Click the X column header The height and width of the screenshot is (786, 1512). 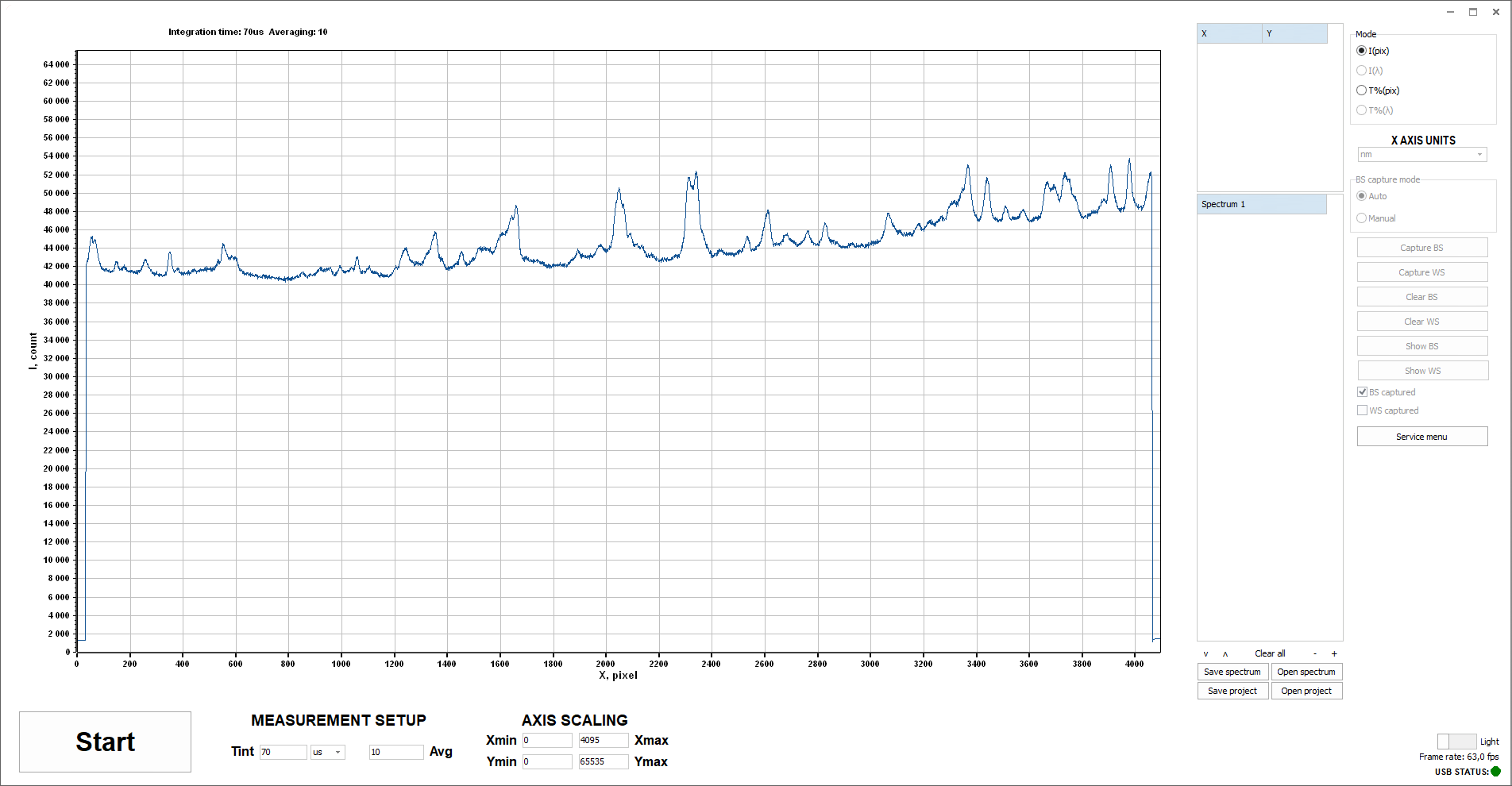coord(1229,33)
